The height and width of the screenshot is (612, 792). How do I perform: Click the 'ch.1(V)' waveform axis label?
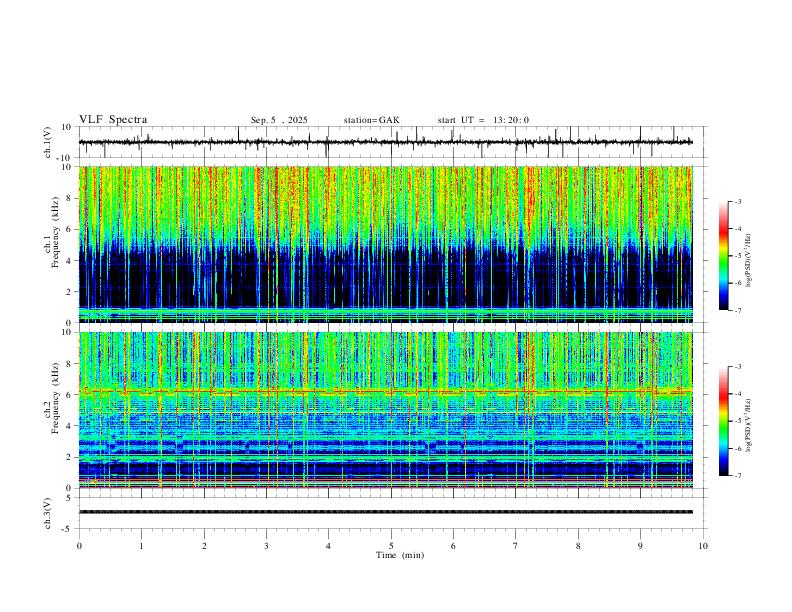48,142
